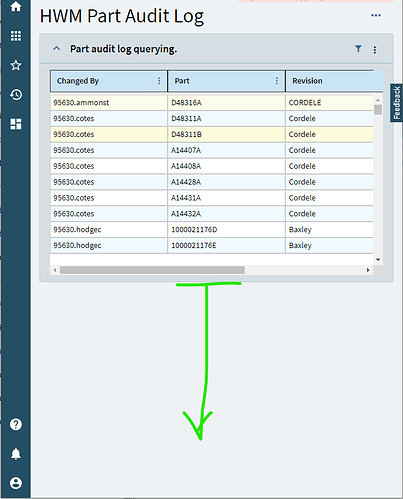
Task: Go to the Home icon in sidebar
Action: pos(16,6)
